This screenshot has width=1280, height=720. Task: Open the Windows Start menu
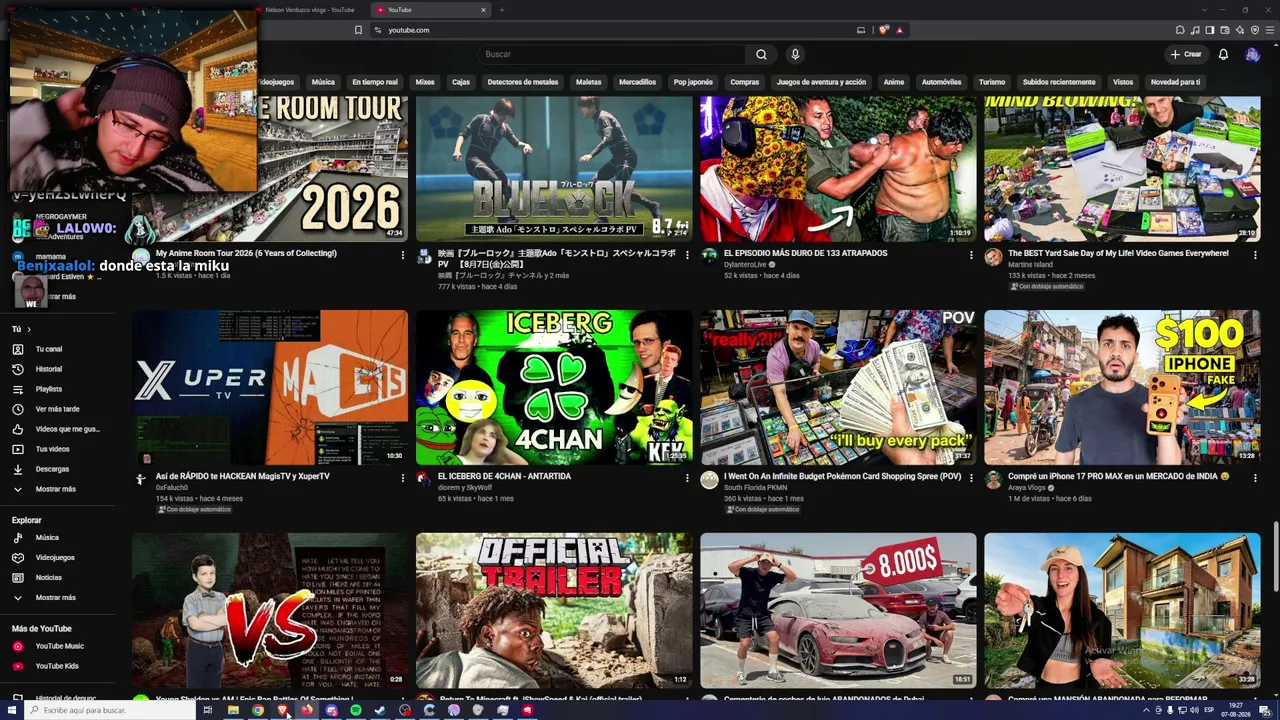(13, 710)
